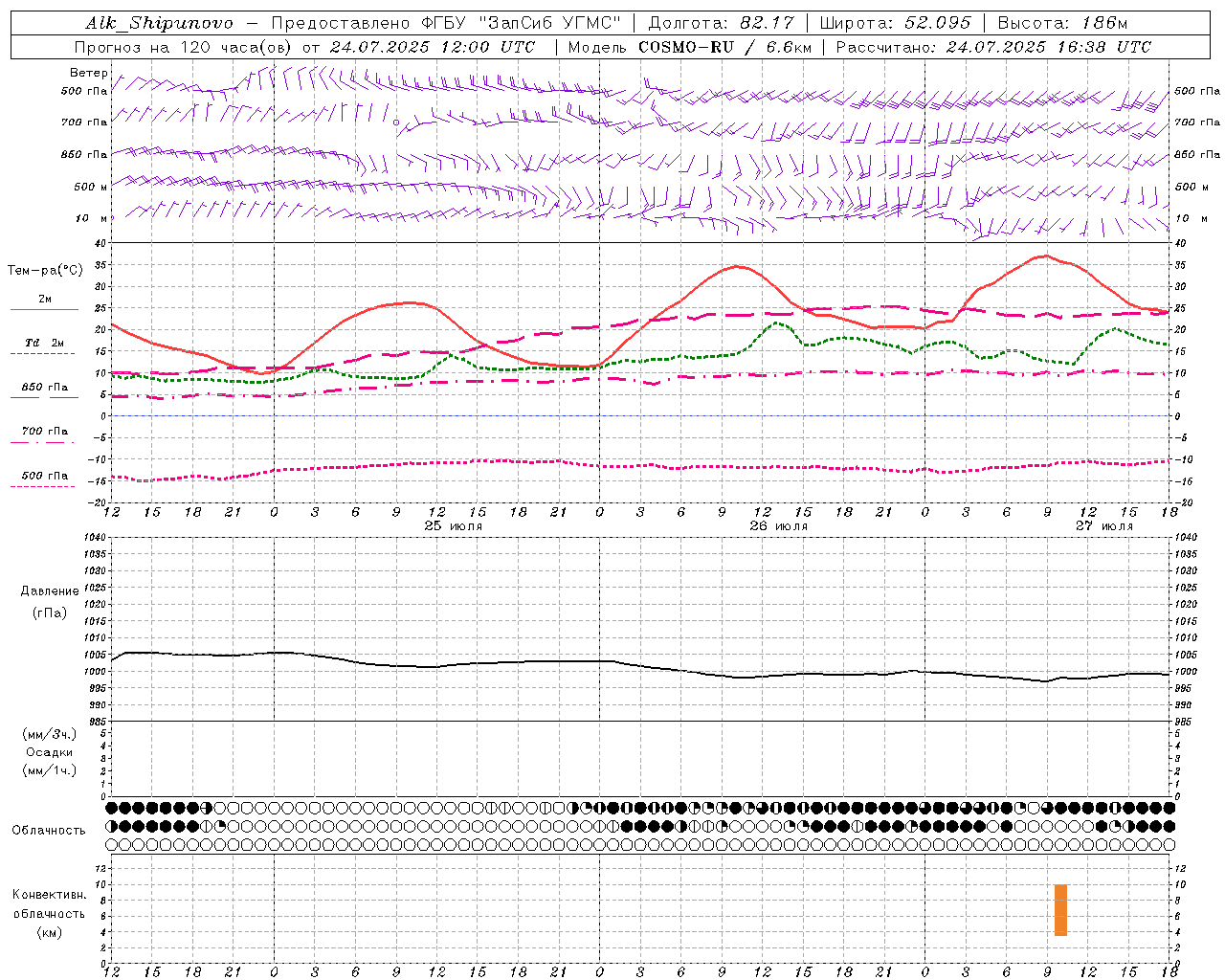Image resolution: width=1225 pixels, height=980 pixels.
Task: Click the (мм/1ч.) precipitation unit label
Action: click(x=50, y=770)
